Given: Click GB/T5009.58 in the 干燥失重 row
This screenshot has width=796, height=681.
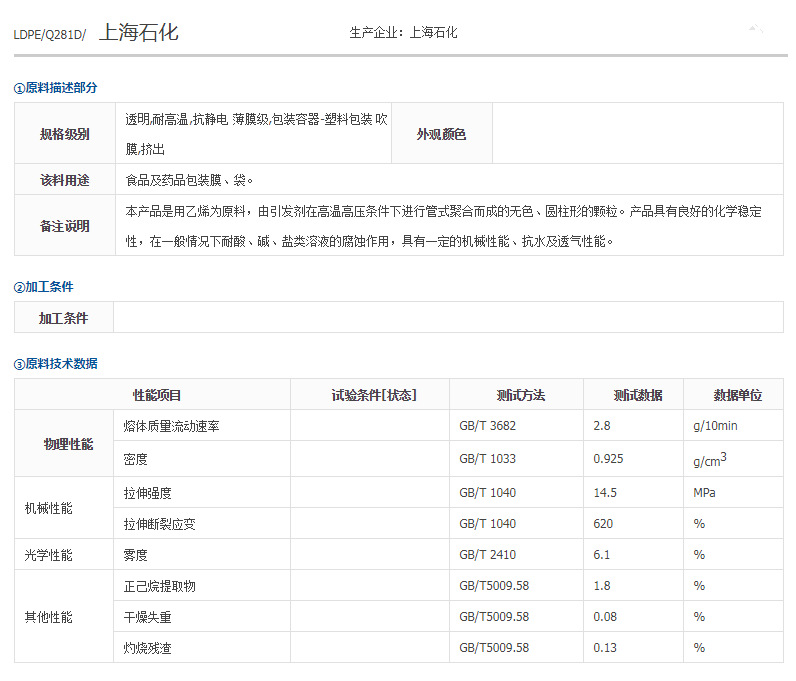Looking at the screenshot, I should (x=494, y=617).
